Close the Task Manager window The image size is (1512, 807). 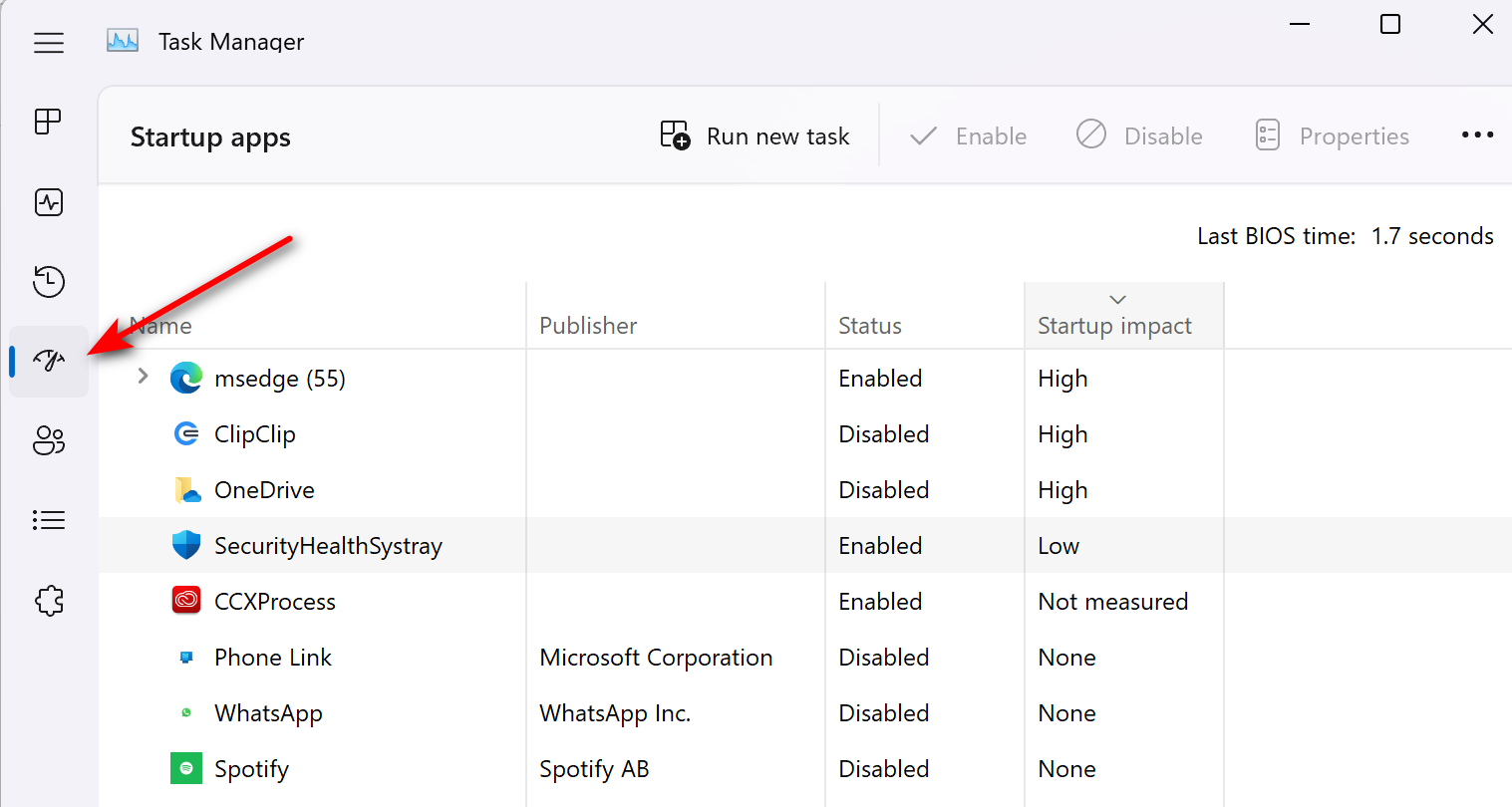coord(1483,24)
